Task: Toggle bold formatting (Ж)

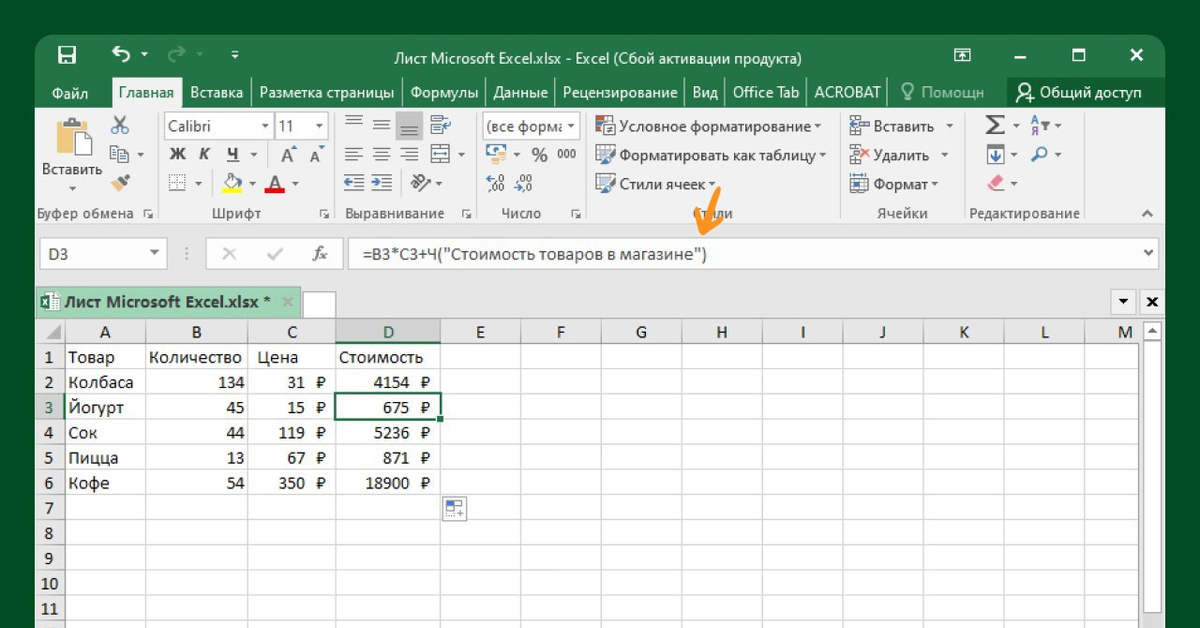Action: (177, 154)
